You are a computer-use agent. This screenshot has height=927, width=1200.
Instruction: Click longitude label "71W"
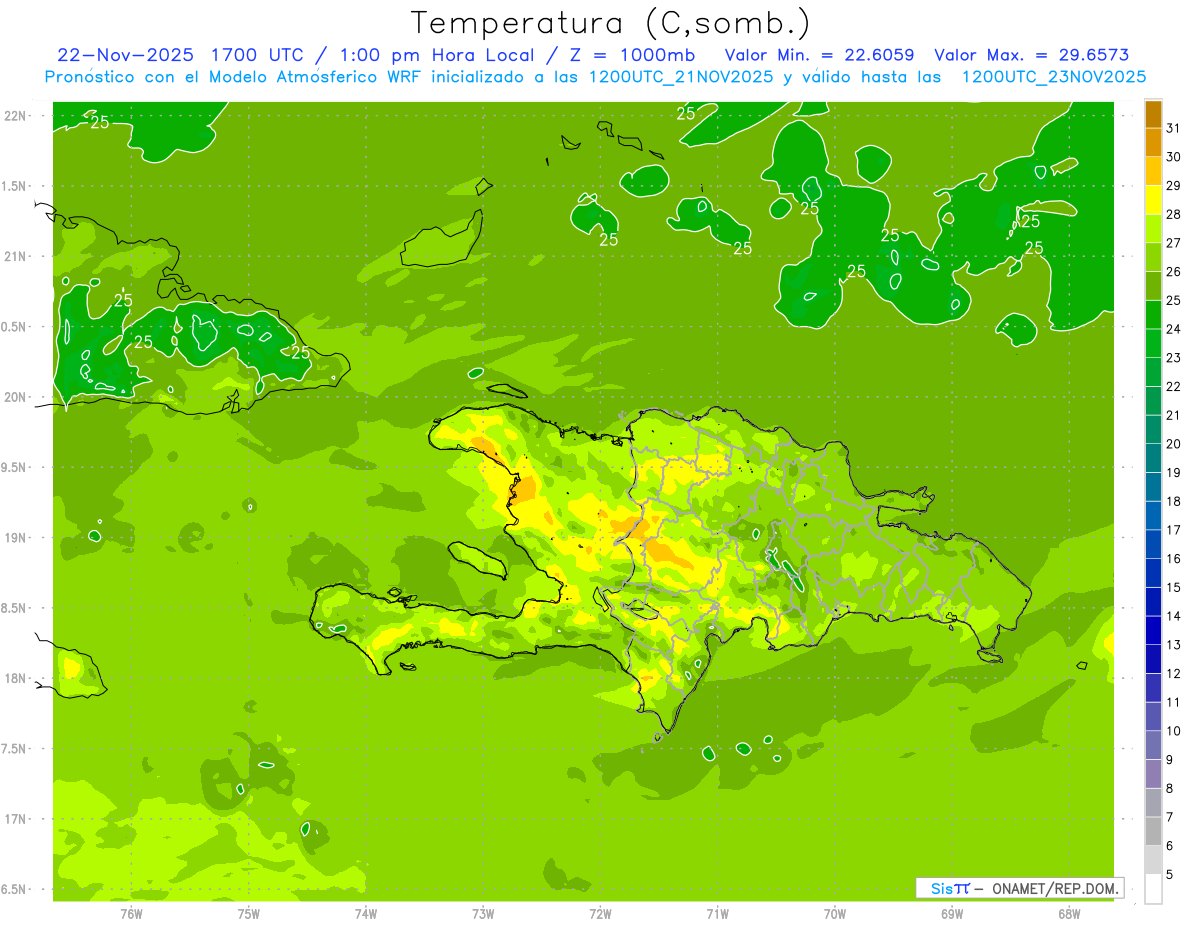[717, 914]
